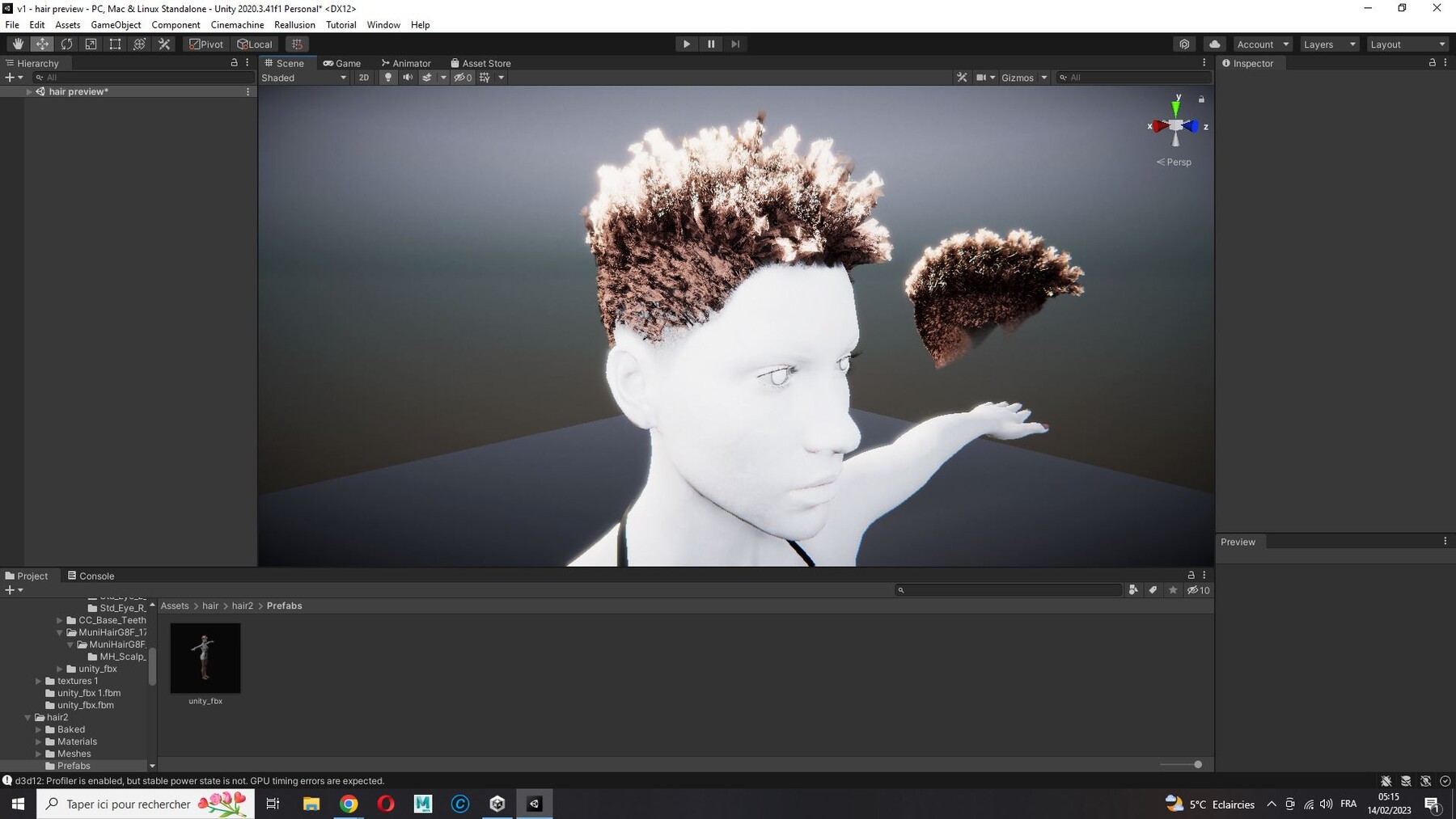This screenshot has height=819, width=1456.
Task: Expand the hair preview scene
Action: [29, 91]
